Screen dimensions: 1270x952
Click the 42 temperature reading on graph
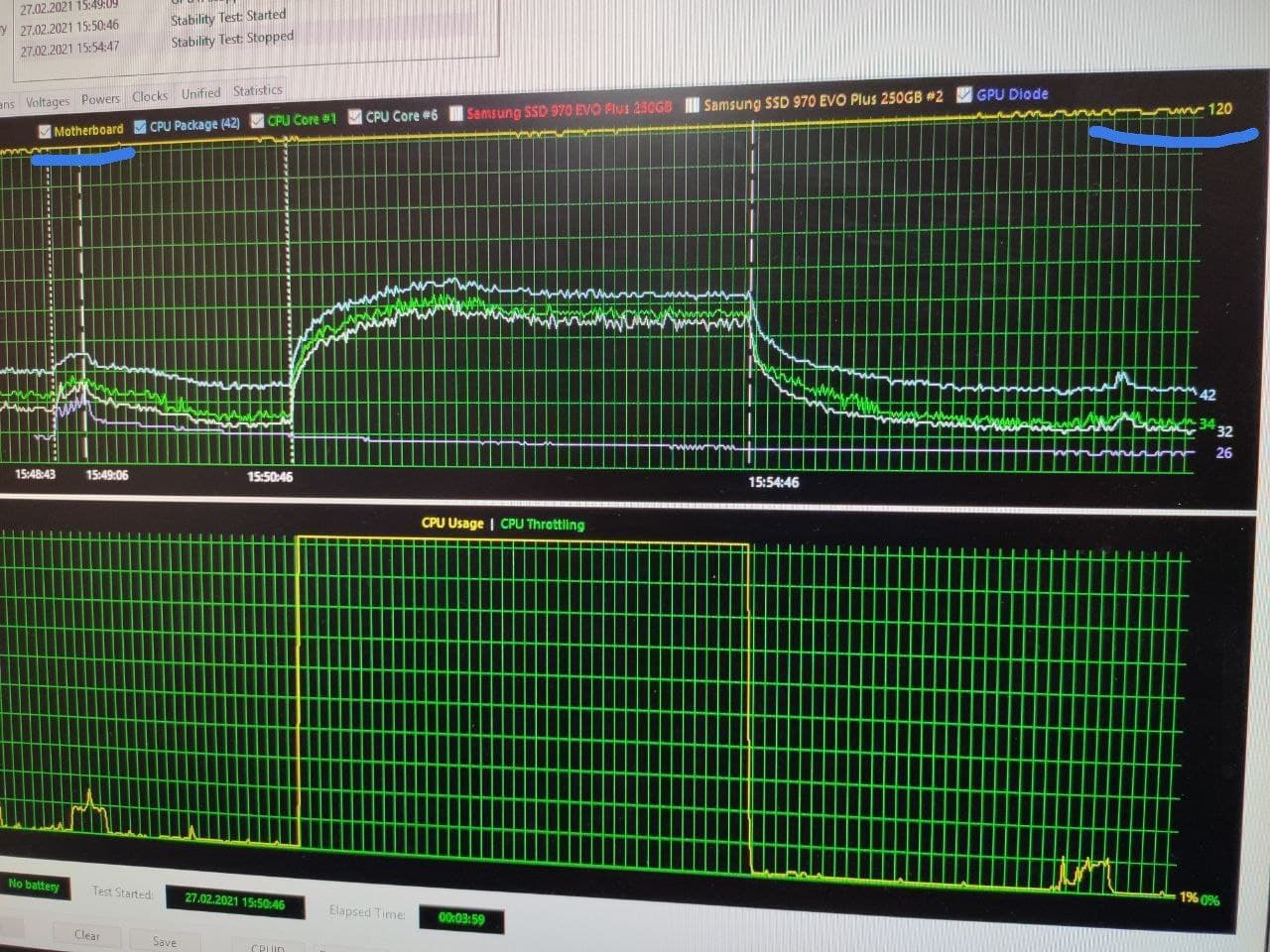1207,395
